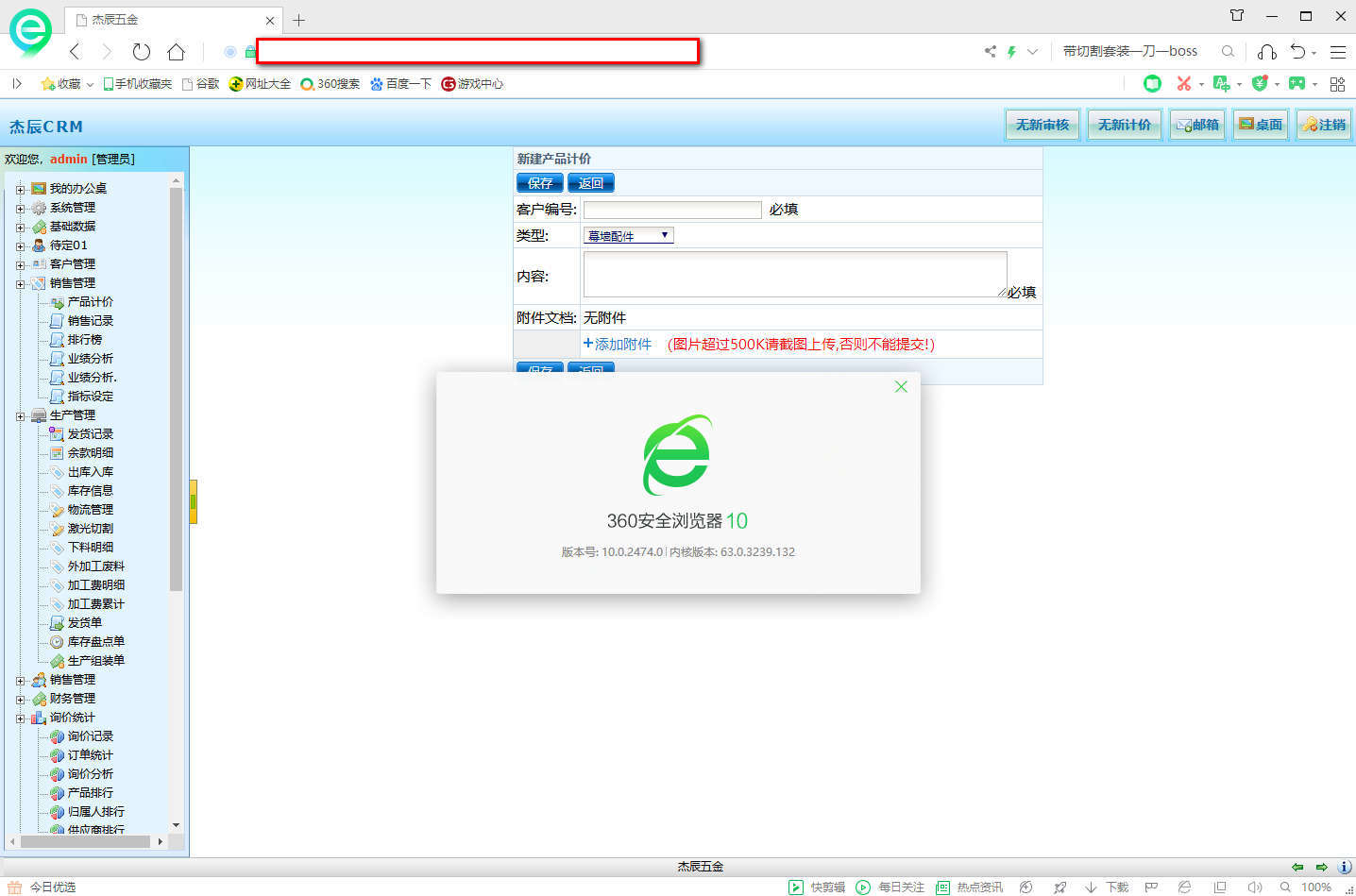This screenshot has width=1356, height=896.
Task: Click the top 返回 button
Action: point(591,183)
